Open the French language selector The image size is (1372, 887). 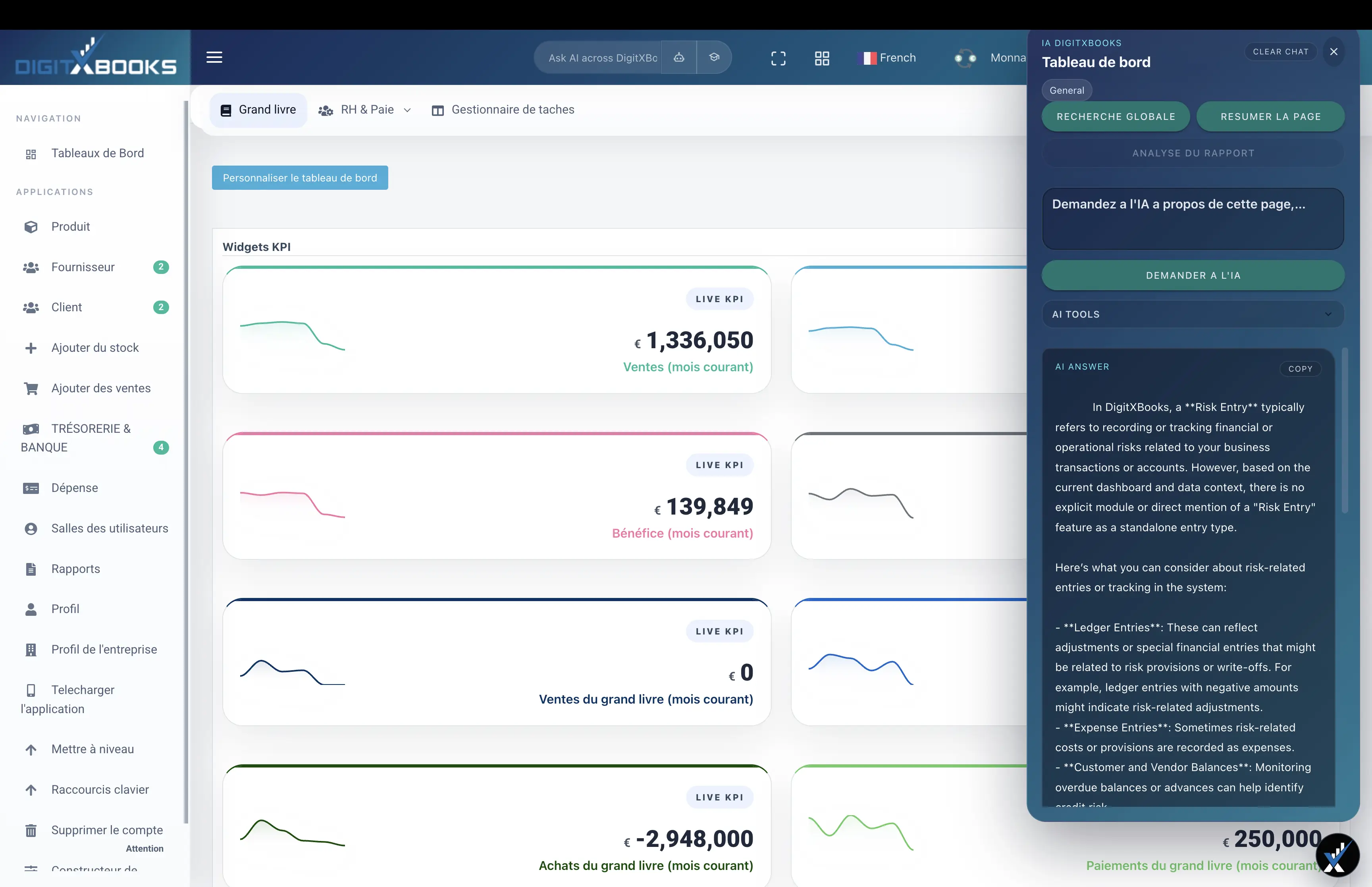(x=887, y=58)
